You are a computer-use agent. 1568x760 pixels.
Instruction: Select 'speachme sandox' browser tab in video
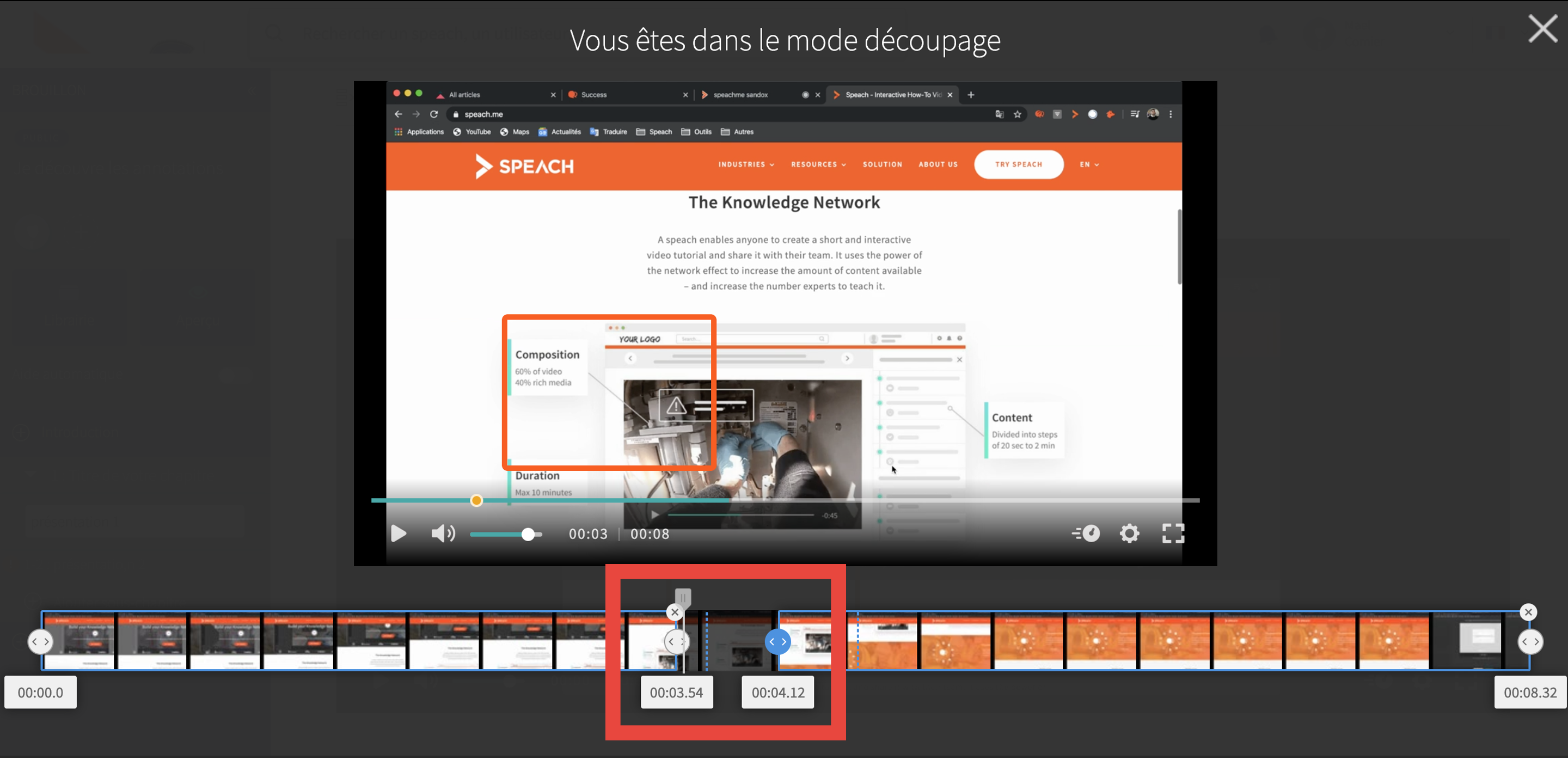tap(760, 95)
